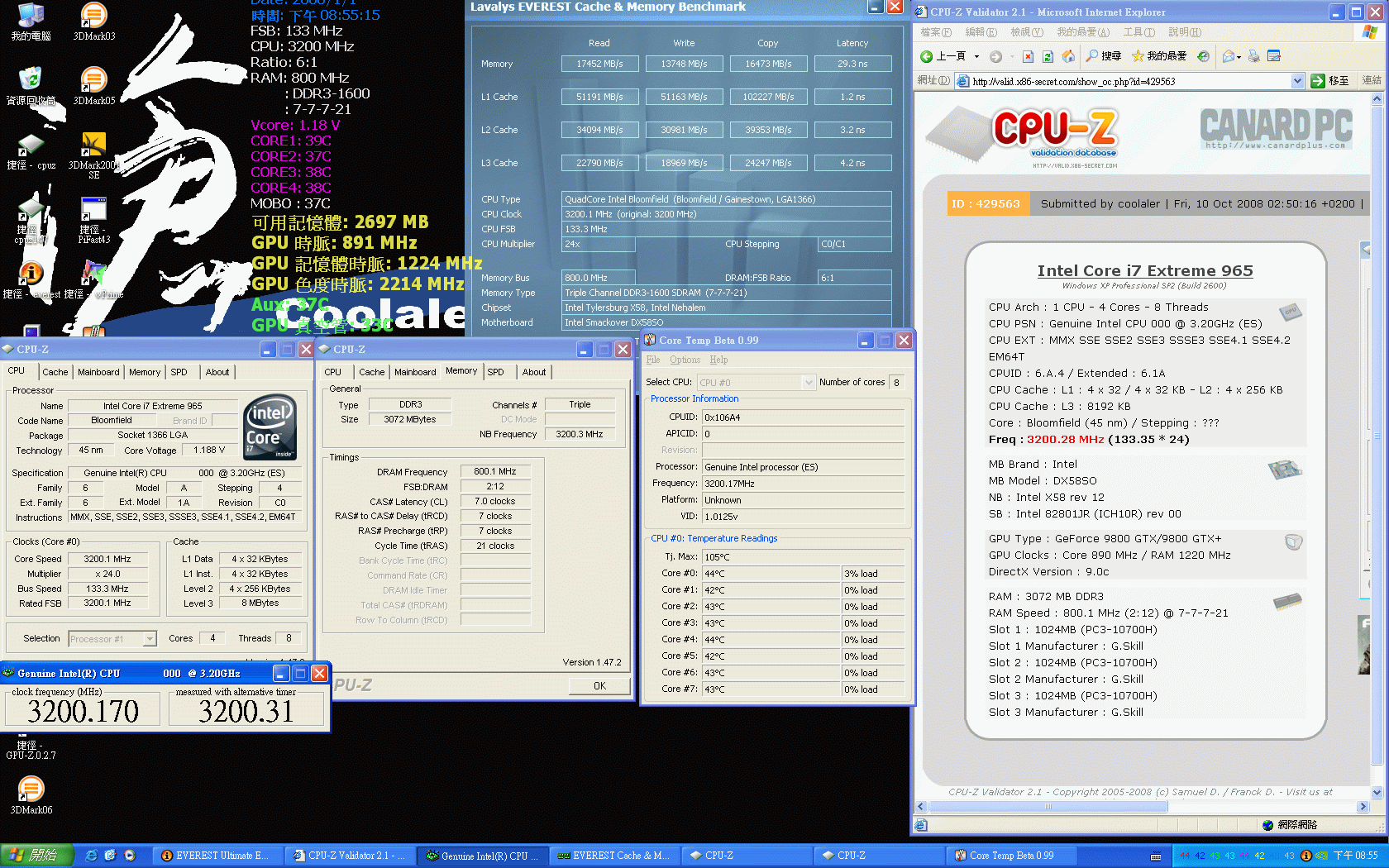This screenshot has width=1389, height=868.
Task: Switch to SPD tab in left CPU-Z window
Action: 179,372
